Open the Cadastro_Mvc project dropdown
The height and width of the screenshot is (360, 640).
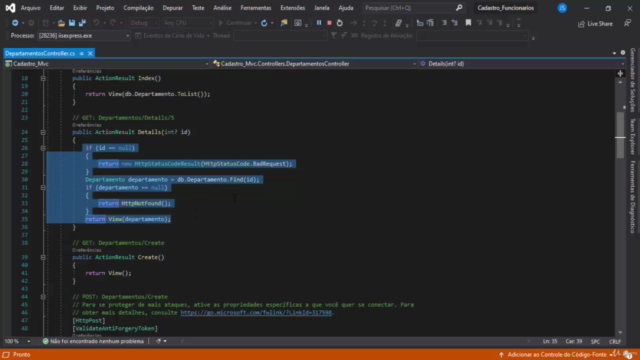107,64
